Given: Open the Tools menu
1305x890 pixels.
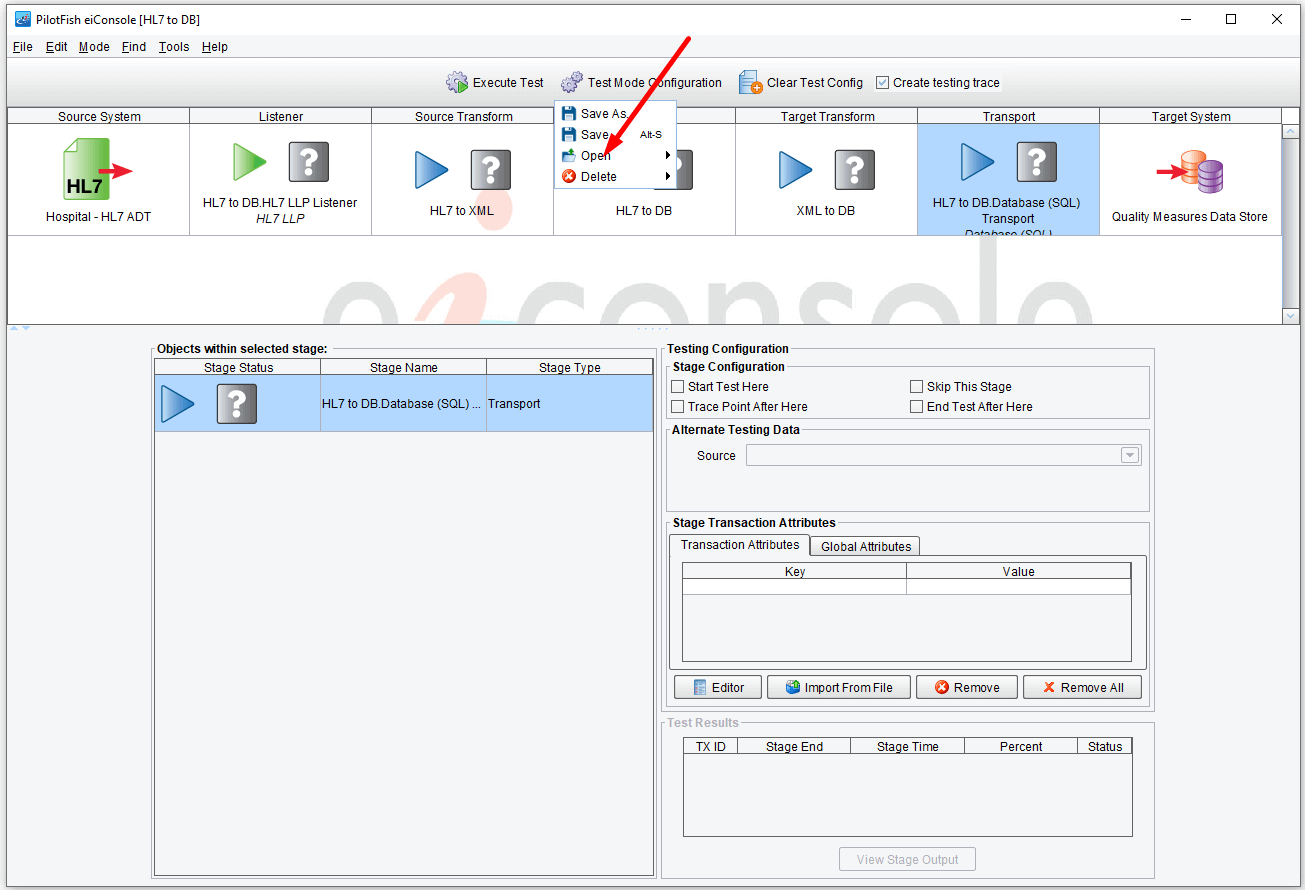Looking at the screenshot, I should point(174,47).
